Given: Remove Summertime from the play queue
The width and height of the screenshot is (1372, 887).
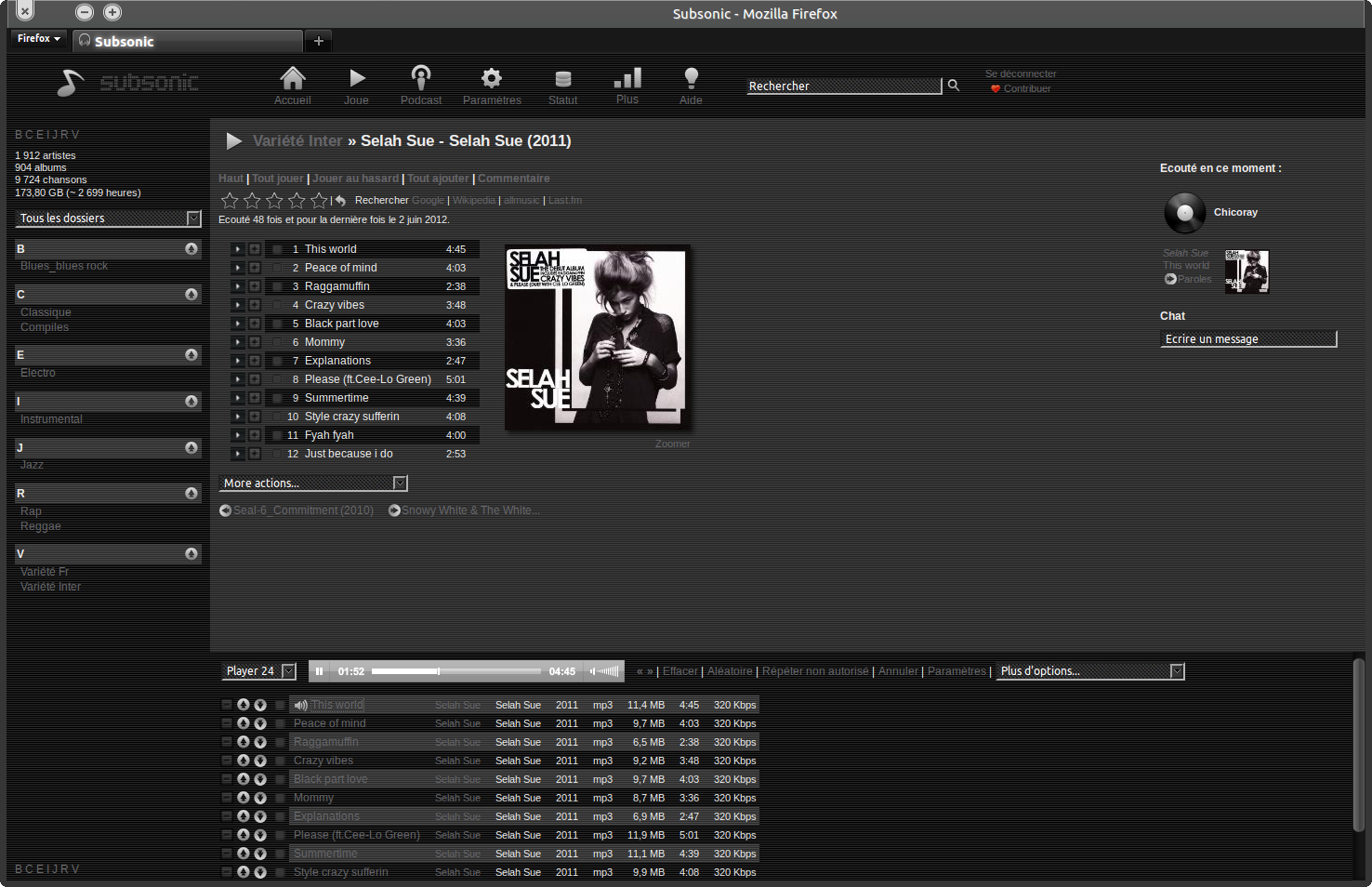Looking at the screenshot, I should tap(227, 854).
